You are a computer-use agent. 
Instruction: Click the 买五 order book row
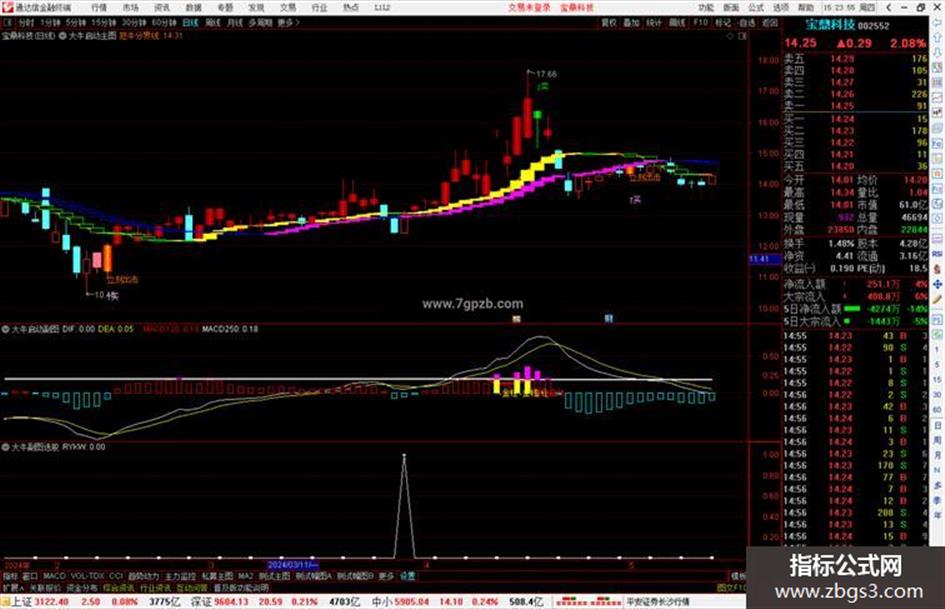click(x=855, y=166)
